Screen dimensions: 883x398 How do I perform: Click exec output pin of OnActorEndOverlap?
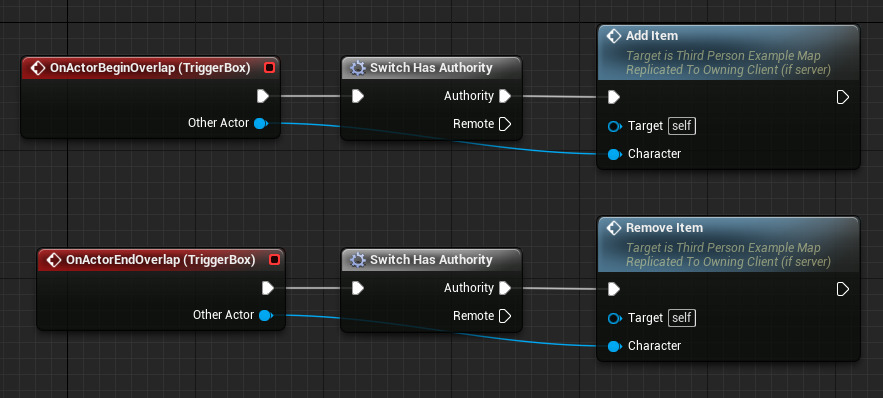pyautogui.click(x=267, y=288)
